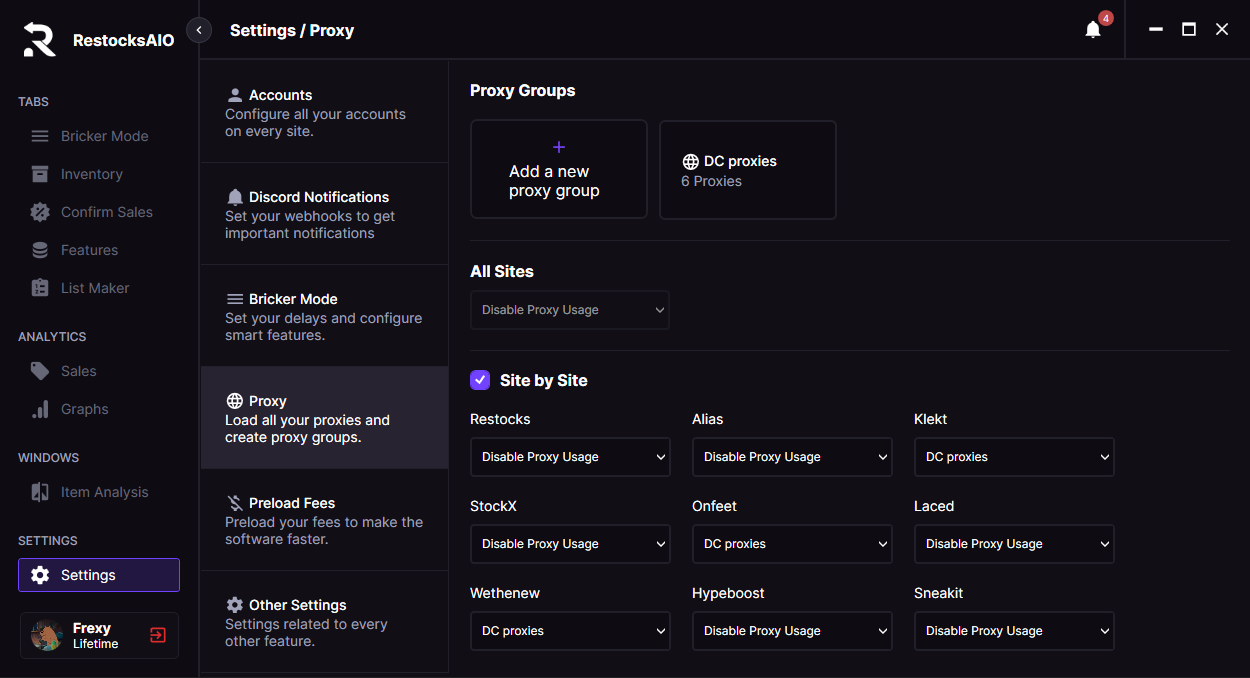The width and height of the screenshot is (1250, 678).
Task: Open the DC proxies group card
Action: (747, 170)
